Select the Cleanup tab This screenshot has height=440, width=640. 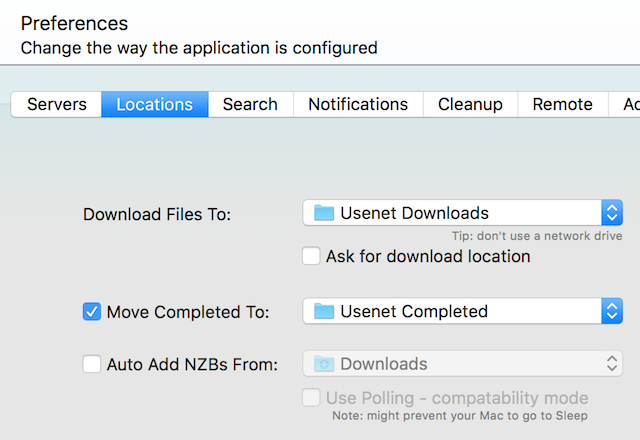coord(470,104)
